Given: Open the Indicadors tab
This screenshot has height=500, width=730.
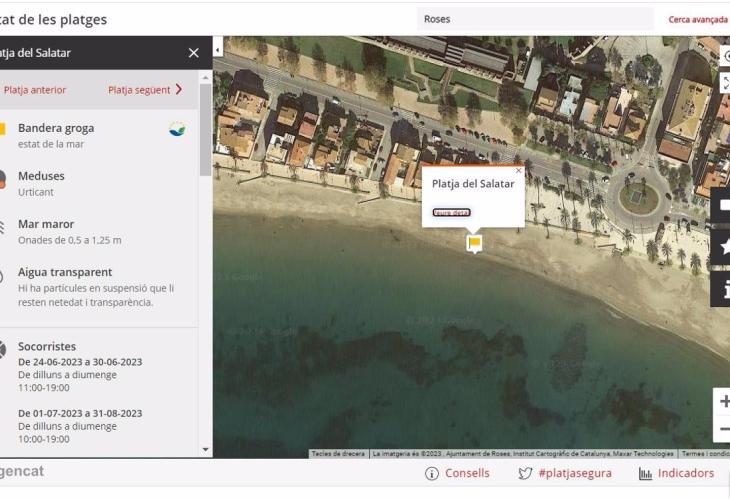Looking at the screenshot, I should 685,474.
